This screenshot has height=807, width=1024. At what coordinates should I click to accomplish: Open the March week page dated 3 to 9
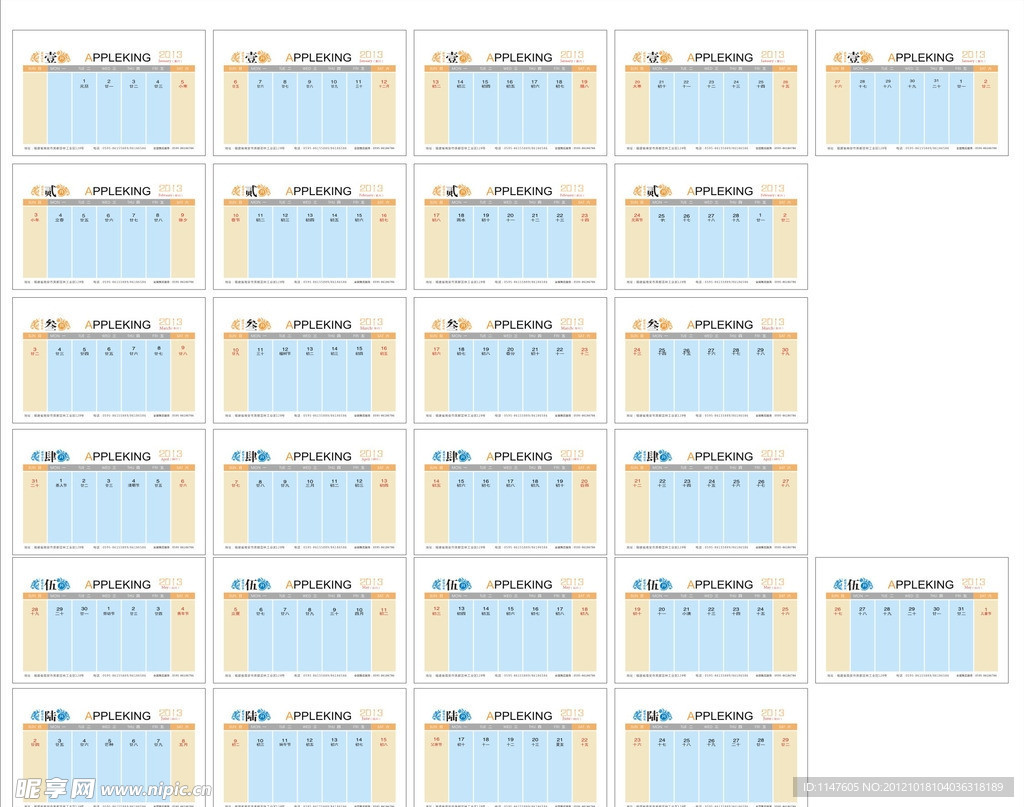coord(109,360)
